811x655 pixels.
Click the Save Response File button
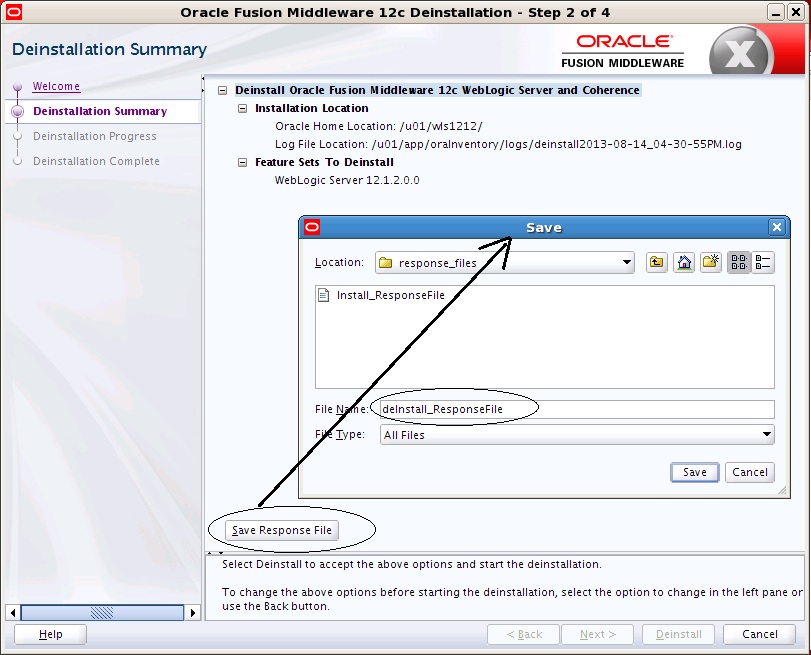point(282,530)
